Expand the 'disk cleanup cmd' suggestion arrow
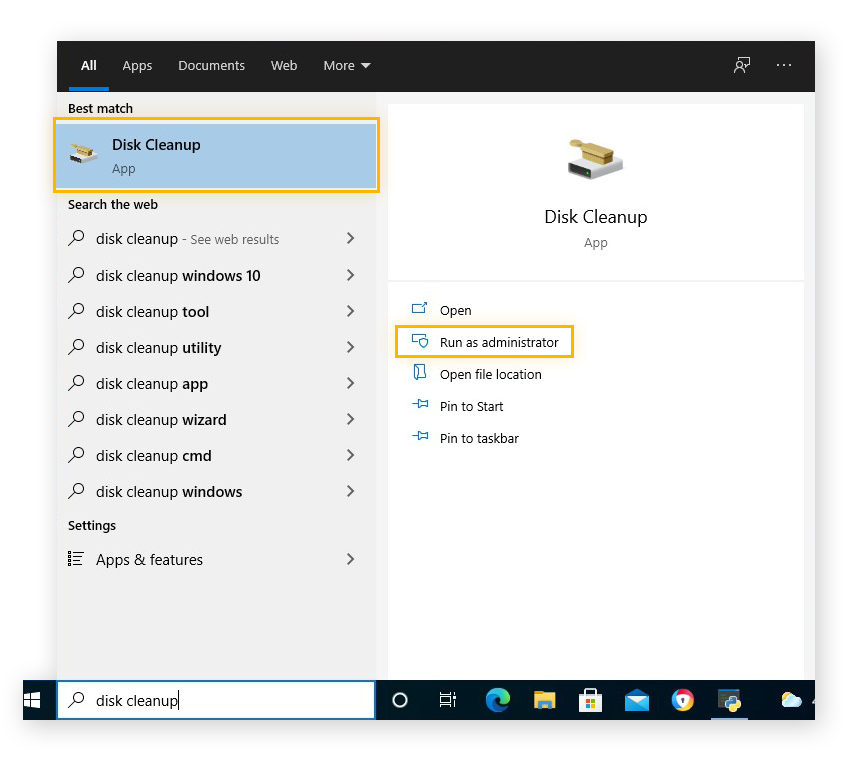This screenshot has width=861, height=765. tap(350, 456)
